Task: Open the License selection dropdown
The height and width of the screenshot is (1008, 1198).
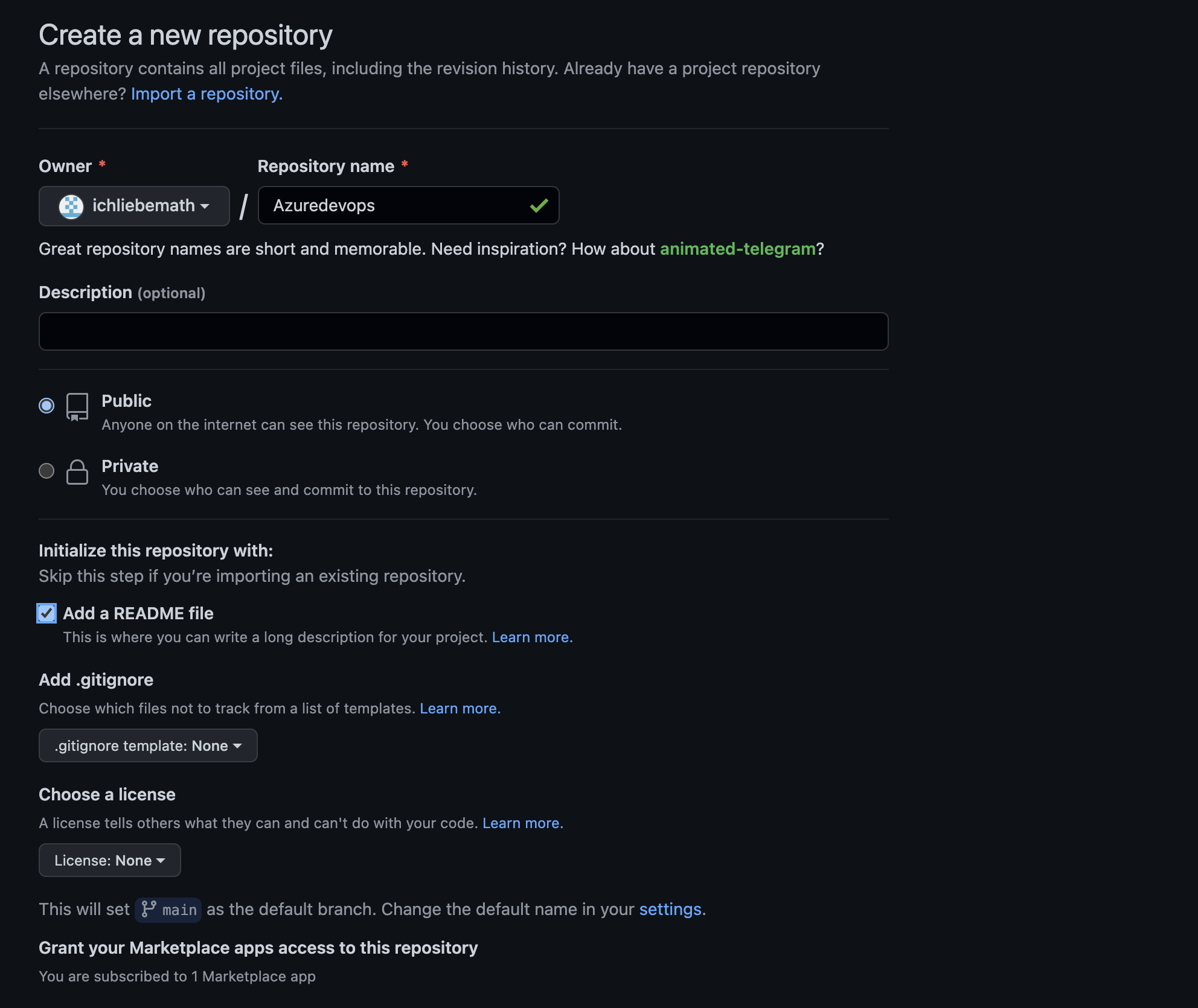Action: point(109,860)
